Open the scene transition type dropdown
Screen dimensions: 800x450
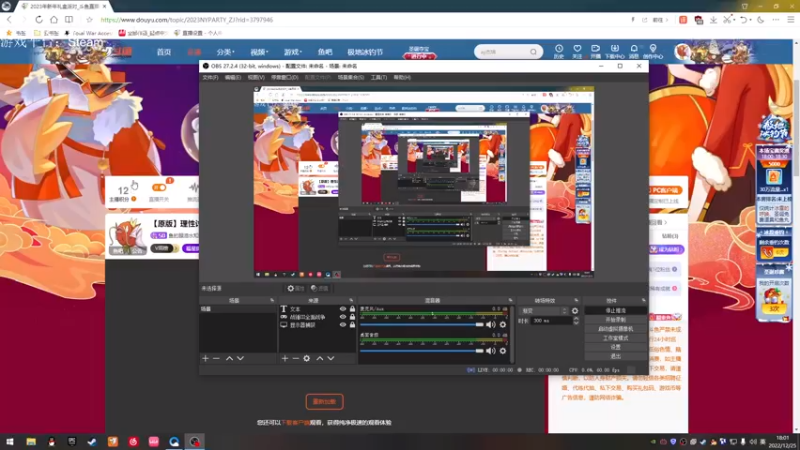click(543, 311)
